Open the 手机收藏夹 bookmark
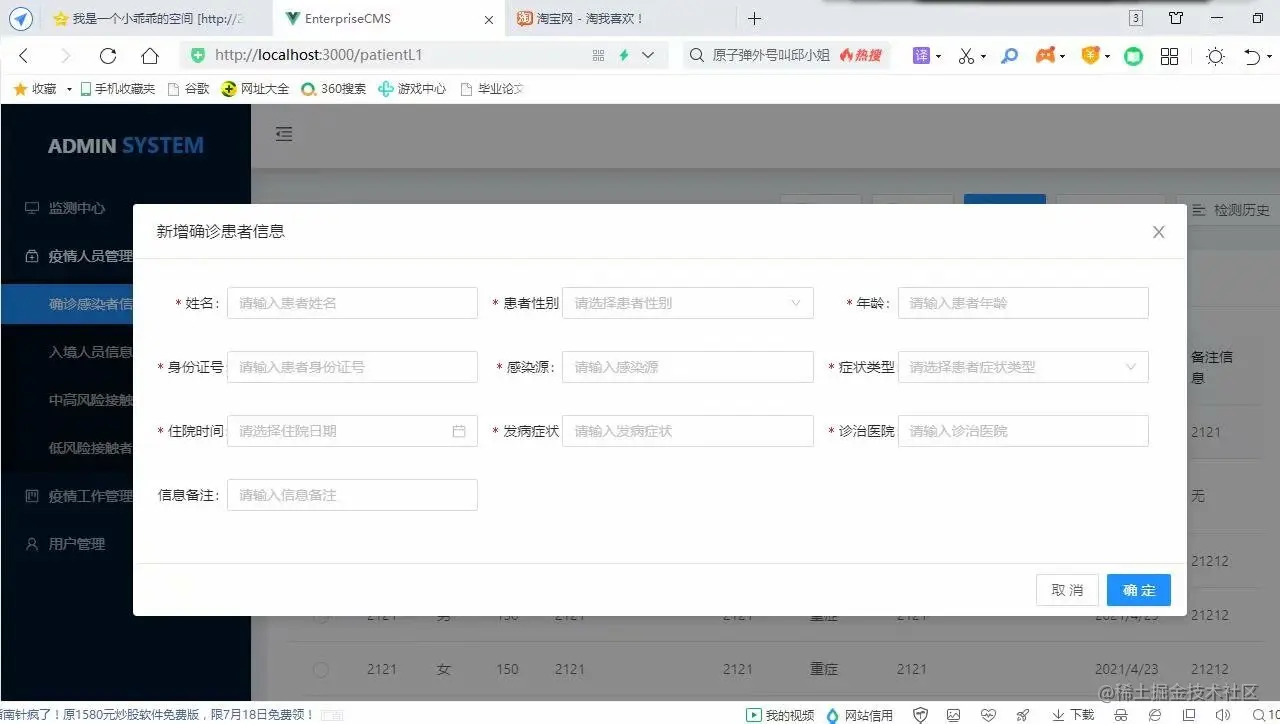 [117, 89]
